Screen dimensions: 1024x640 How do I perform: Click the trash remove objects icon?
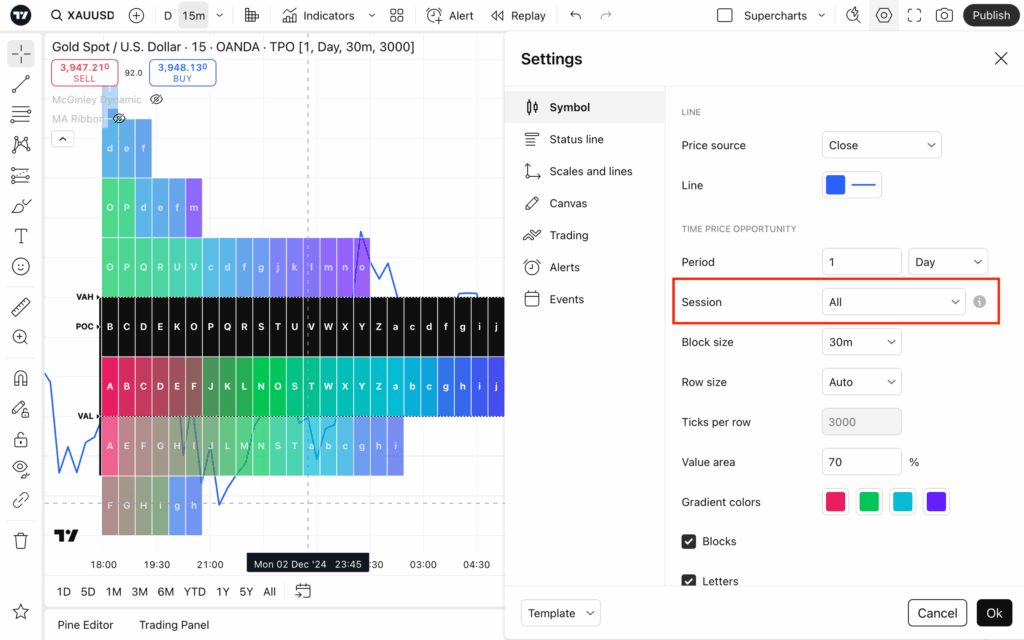(x=20, y=541)
